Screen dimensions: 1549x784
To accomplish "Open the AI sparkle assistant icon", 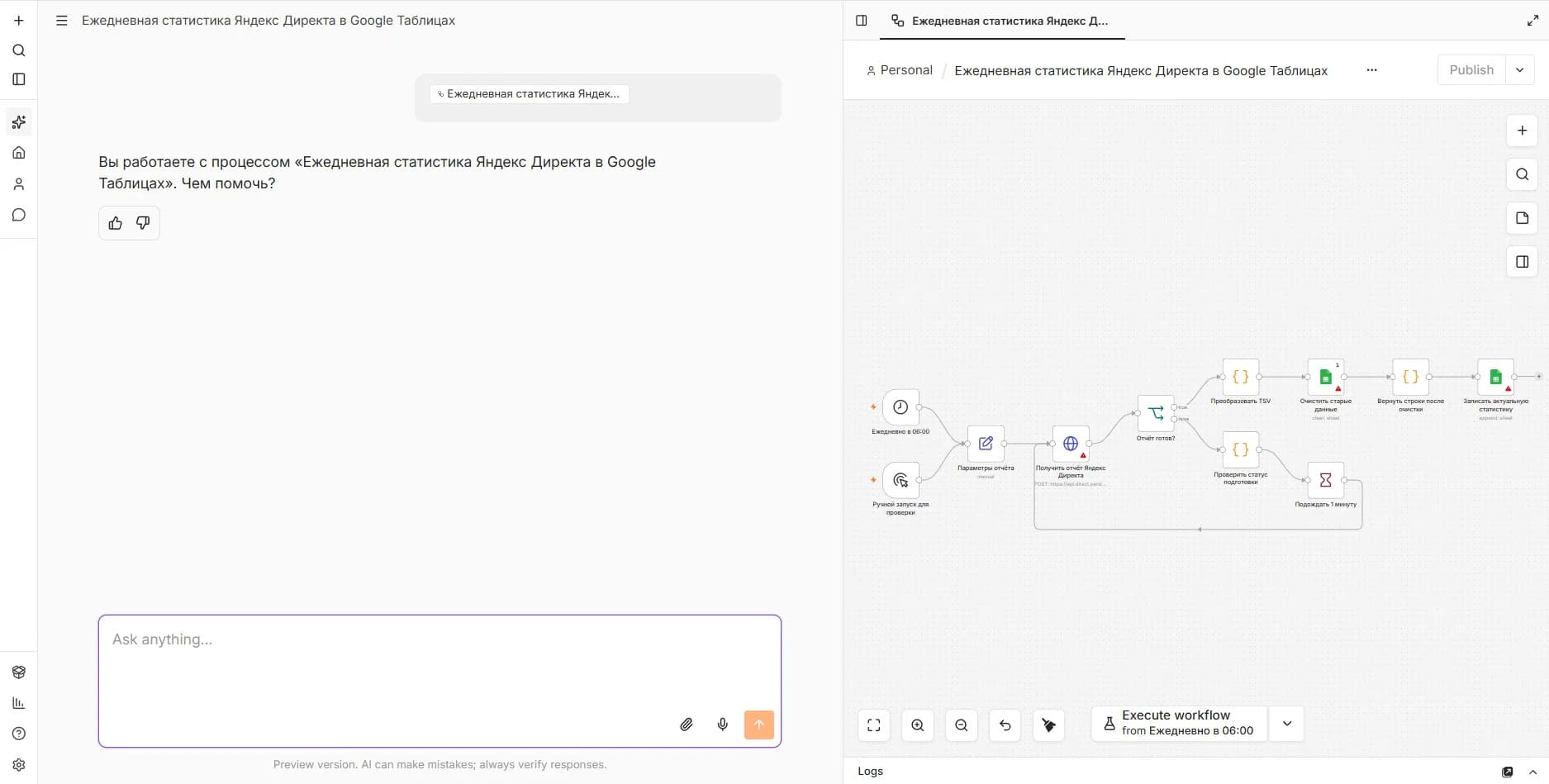I will click(19, 122).
